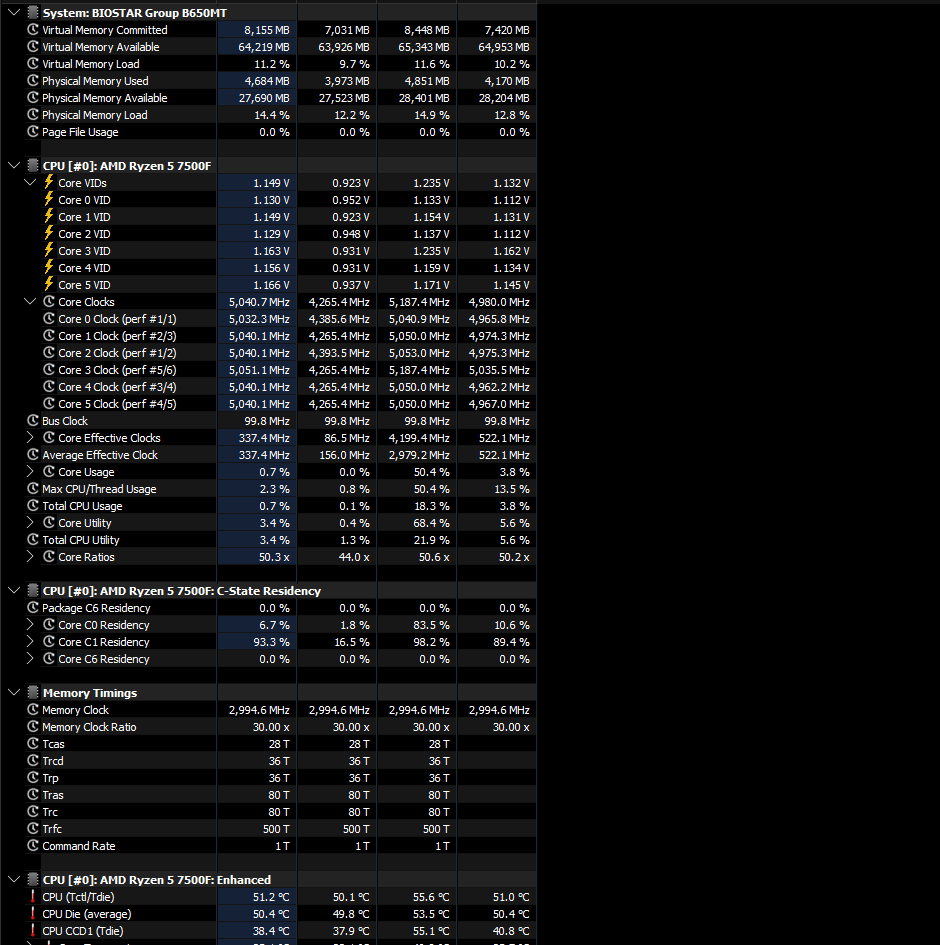
Task: Click the thermometer icon of CPU Die (average)
Action: coord(33,914)
